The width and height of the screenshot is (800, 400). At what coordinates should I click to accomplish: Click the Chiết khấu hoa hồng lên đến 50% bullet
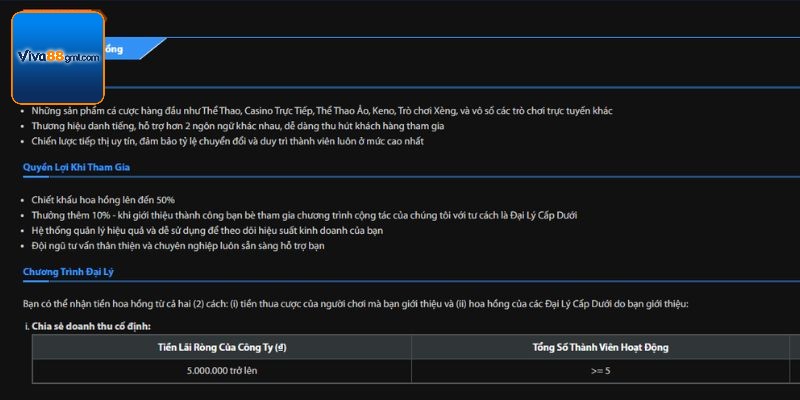[103, 200]
